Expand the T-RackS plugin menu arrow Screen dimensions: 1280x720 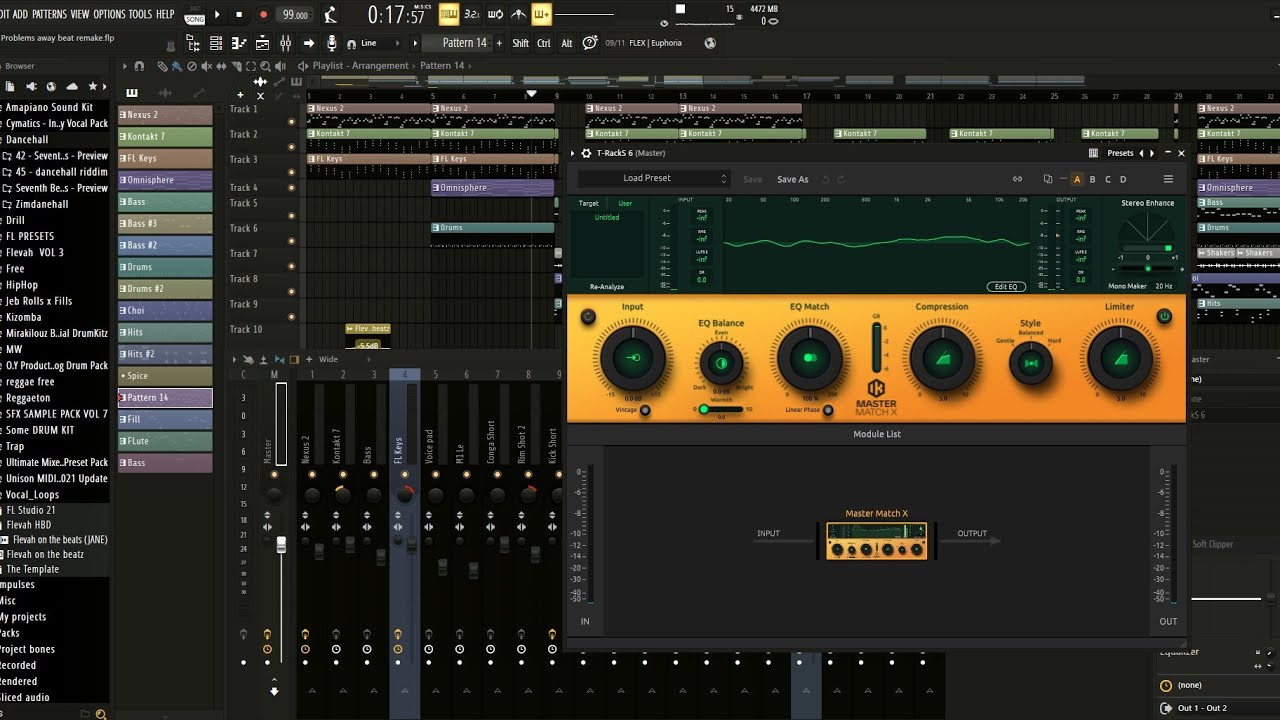573,153
